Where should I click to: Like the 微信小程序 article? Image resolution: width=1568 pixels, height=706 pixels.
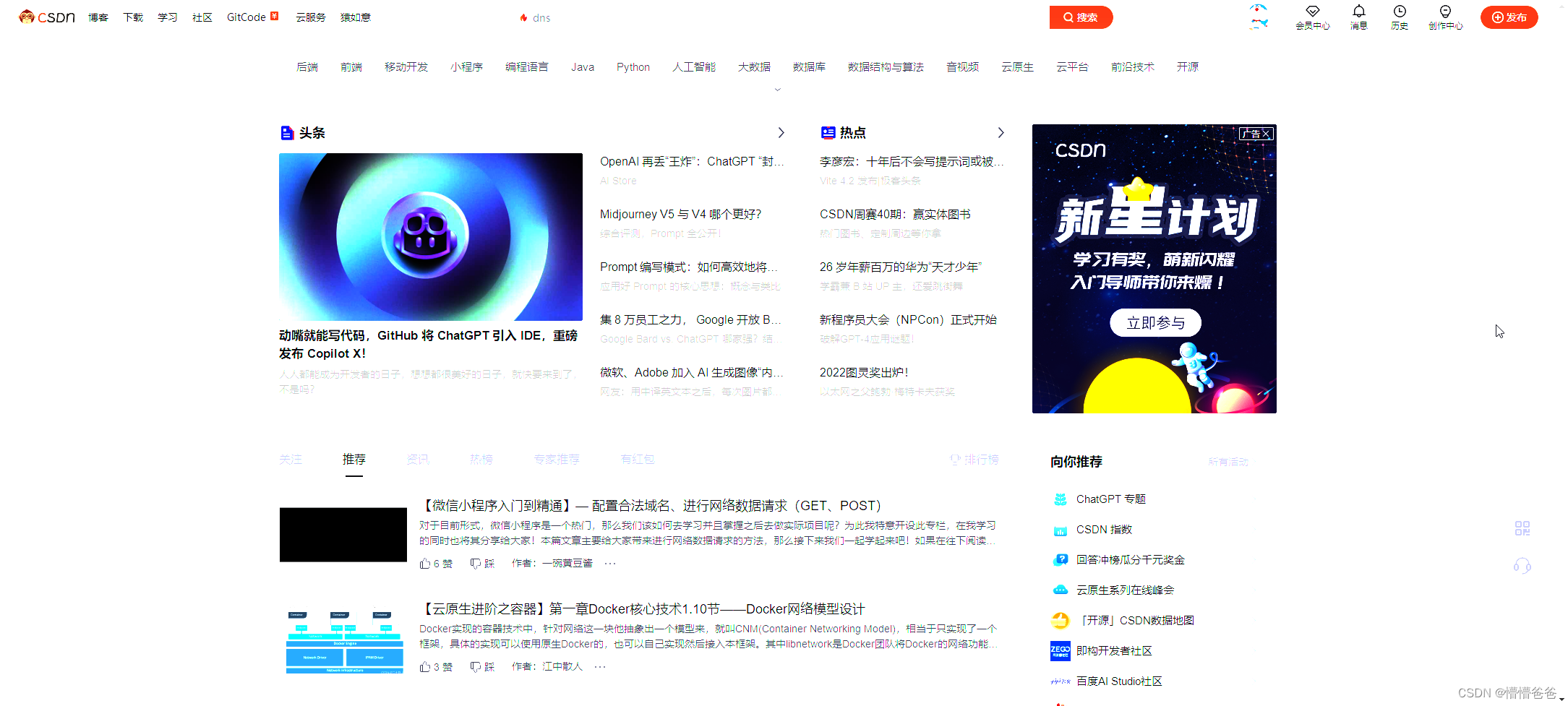point(436,564)
